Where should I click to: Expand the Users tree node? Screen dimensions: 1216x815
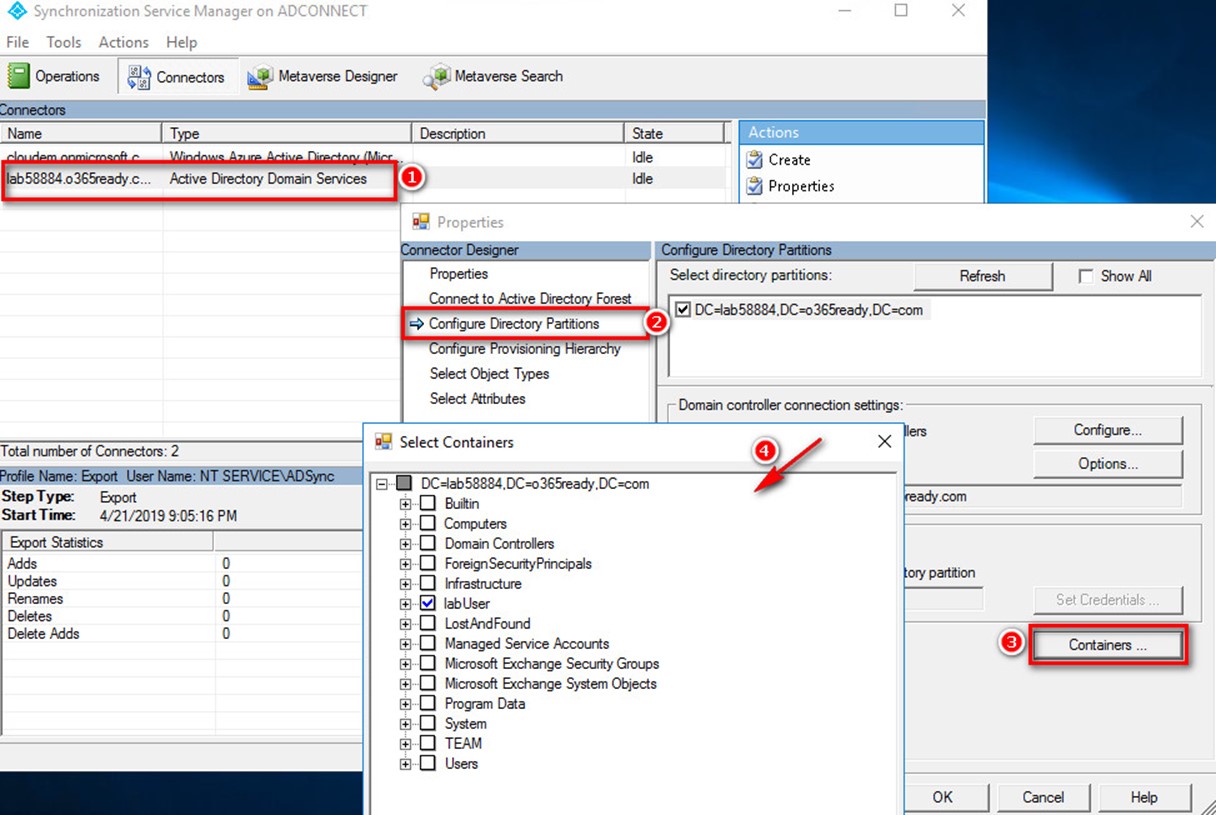coord(405,764)
